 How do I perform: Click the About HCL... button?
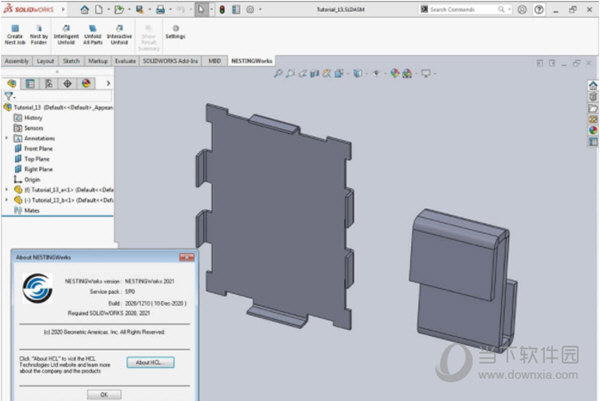pos(150,362)
